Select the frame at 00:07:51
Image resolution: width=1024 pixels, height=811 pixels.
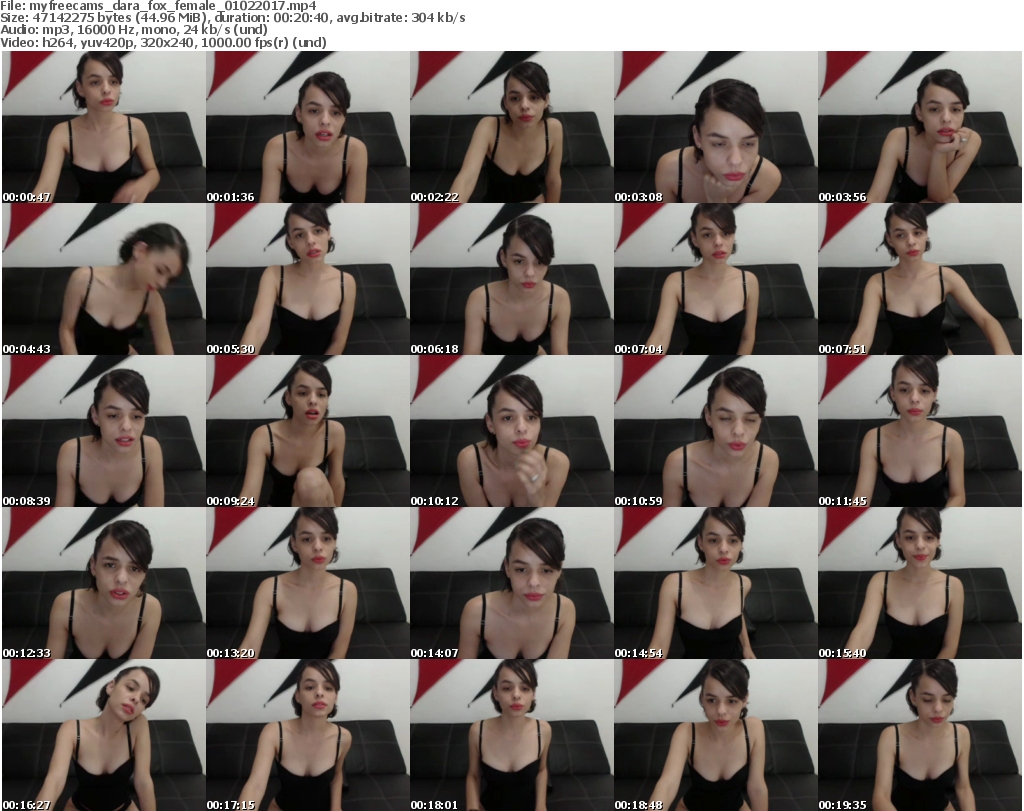(x=920, y=279)
